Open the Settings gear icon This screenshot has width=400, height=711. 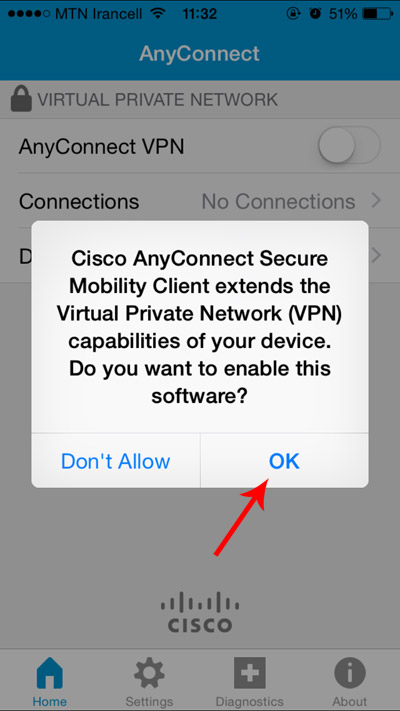tap(149, 674)
